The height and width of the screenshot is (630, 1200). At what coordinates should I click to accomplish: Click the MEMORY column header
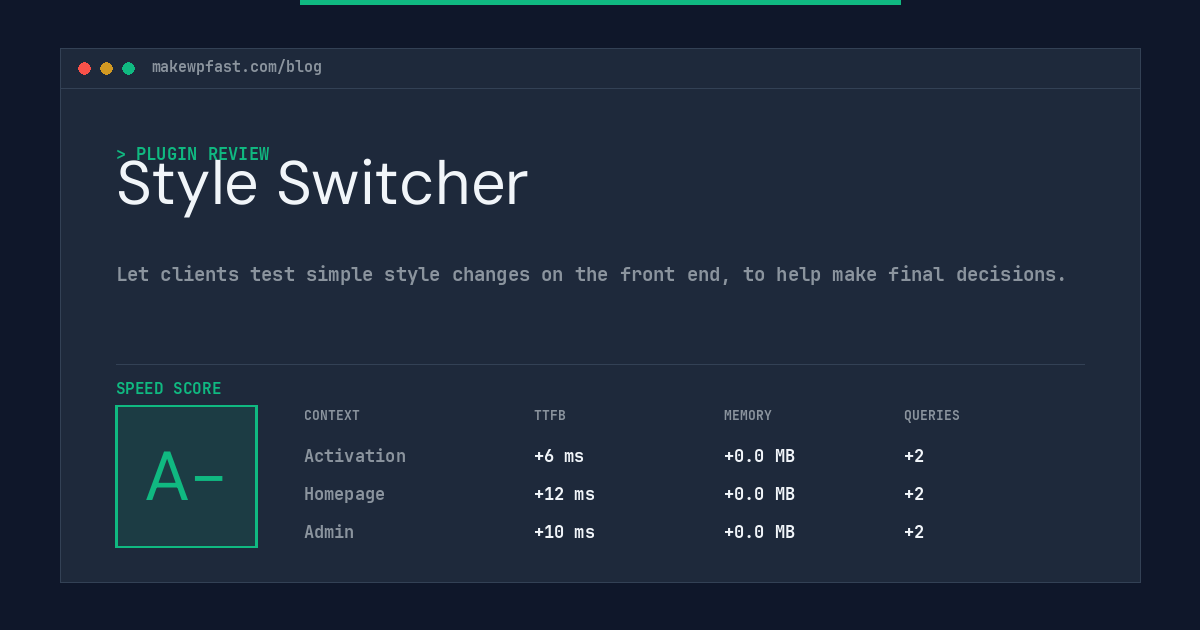[x=748, y=416]
